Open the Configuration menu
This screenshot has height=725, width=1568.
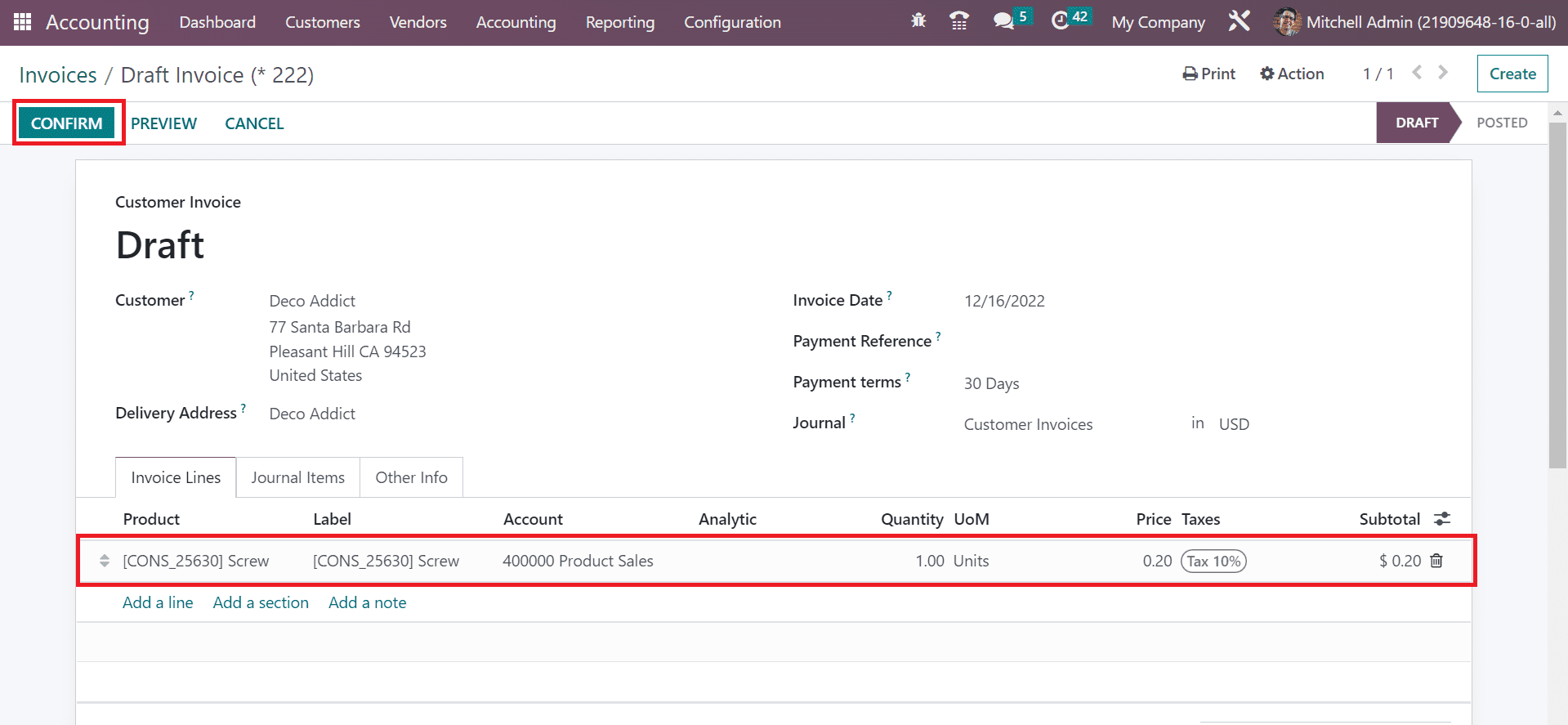(733, 22)
